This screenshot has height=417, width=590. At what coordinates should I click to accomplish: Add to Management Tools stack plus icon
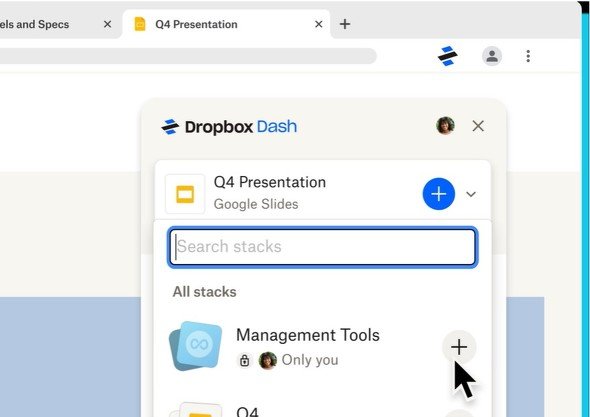[459, 347]
